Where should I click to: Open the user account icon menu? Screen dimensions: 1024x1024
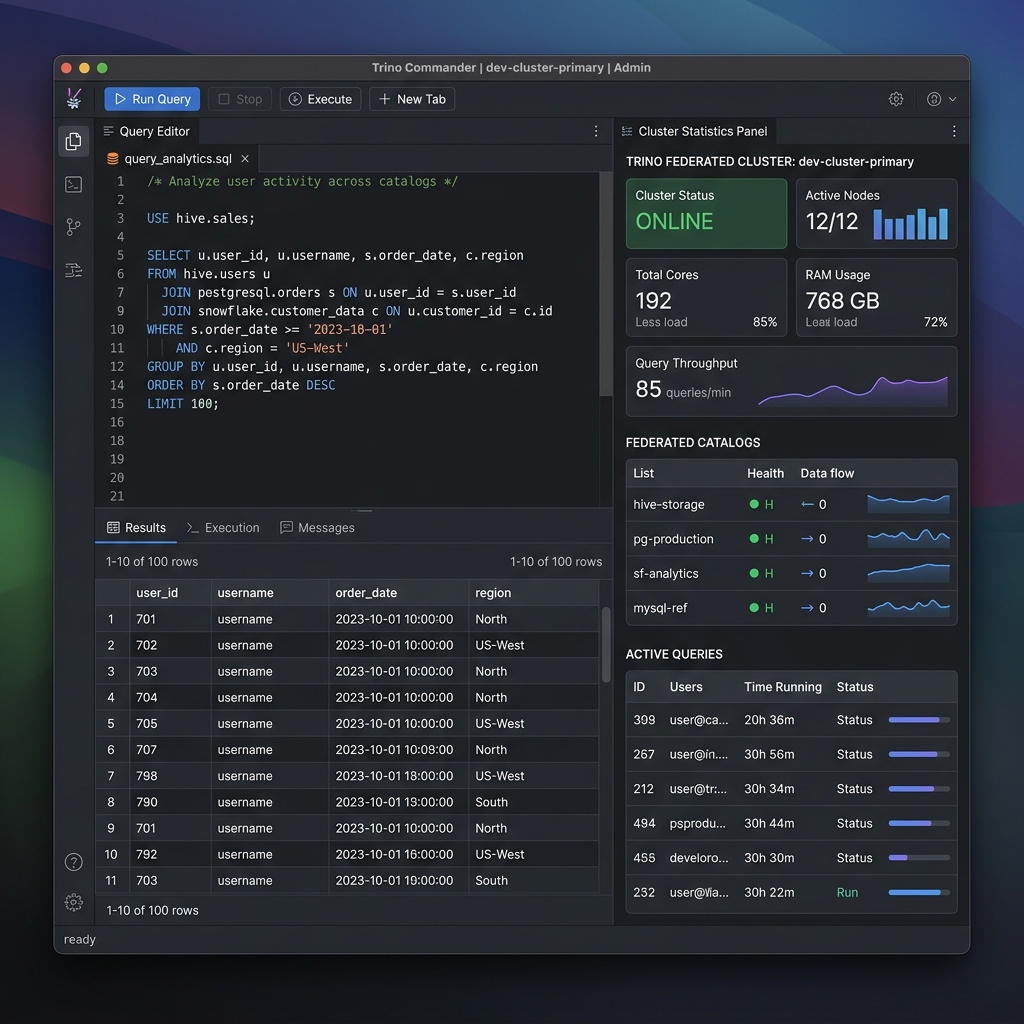934,99
